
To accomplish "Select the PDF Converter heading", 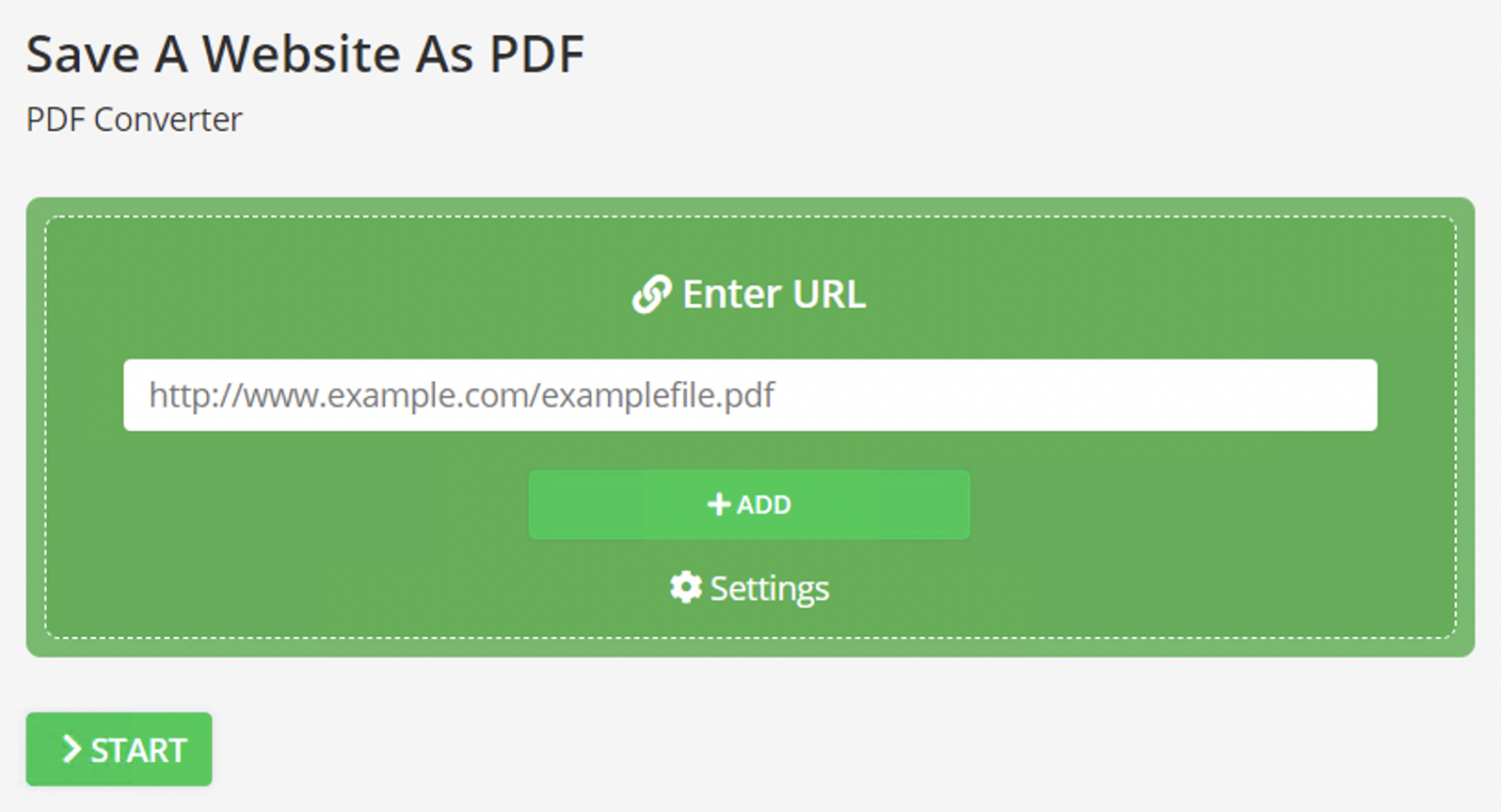I will pyautogui.click(x=133, y=118).
